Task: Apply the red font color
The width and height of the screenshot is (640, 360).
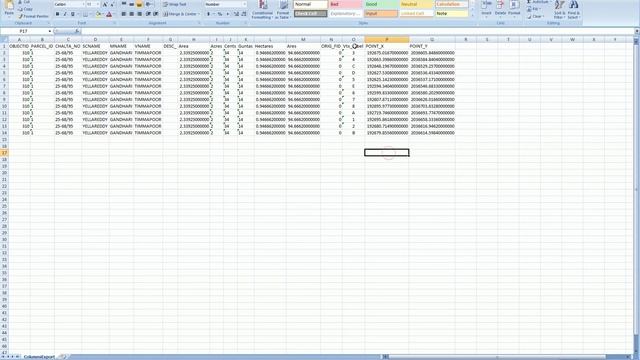Action: tap(109, 14)
